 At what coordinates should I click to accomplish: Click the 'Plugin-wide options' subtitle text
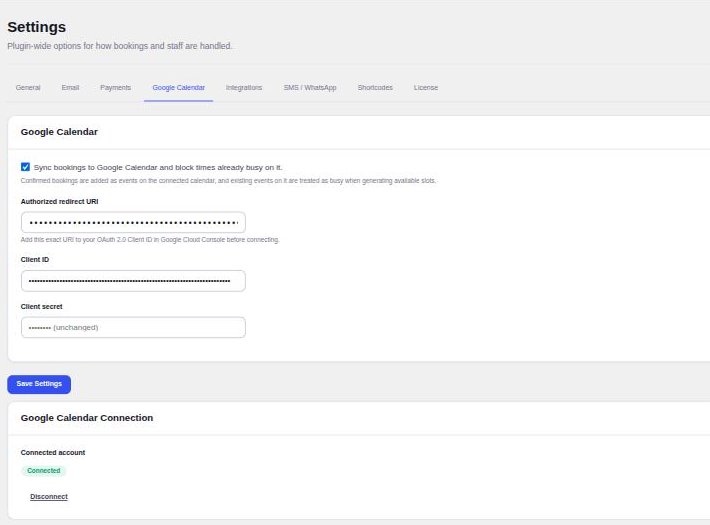coord(120,46)
